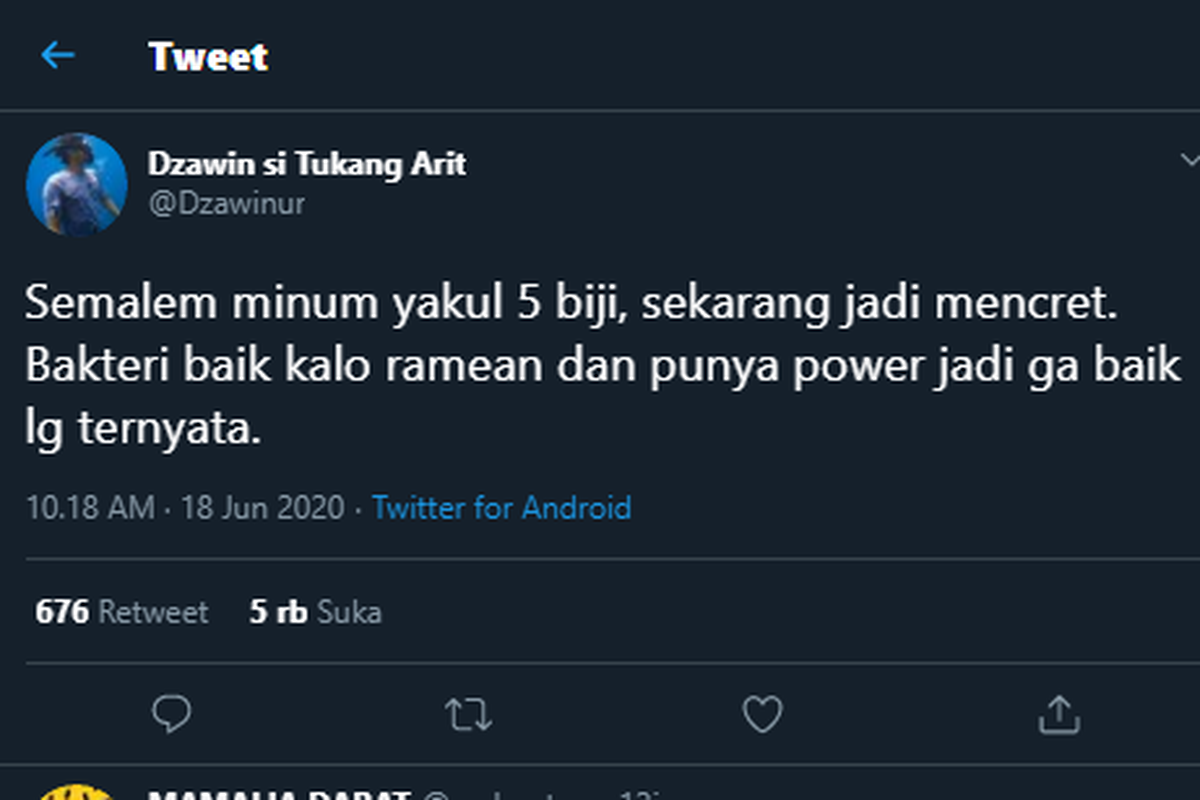Open the Twitter for Android link

pyautogui.click(x=502, y=508)
